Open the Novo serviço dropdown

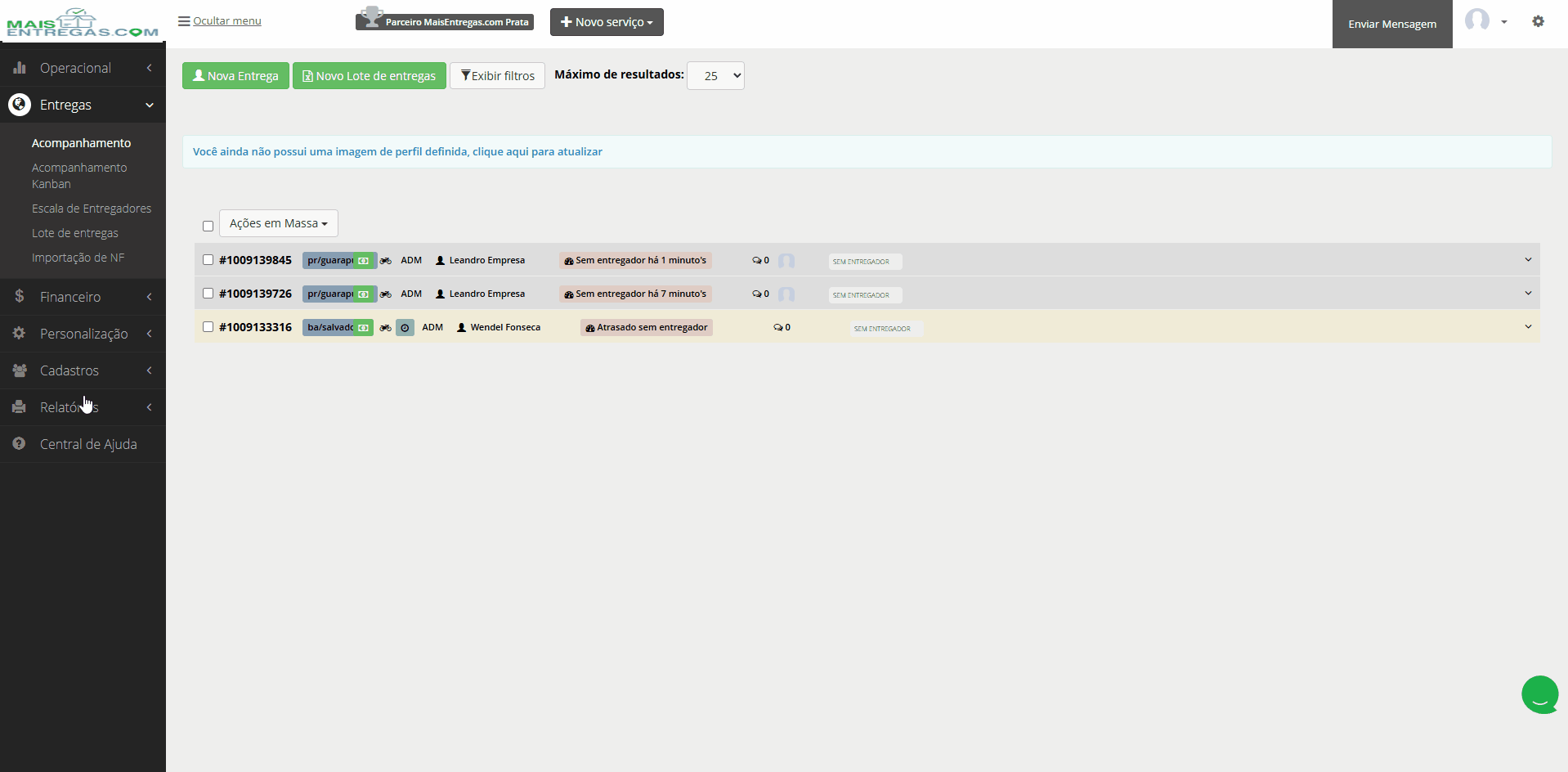coord(607,22)
